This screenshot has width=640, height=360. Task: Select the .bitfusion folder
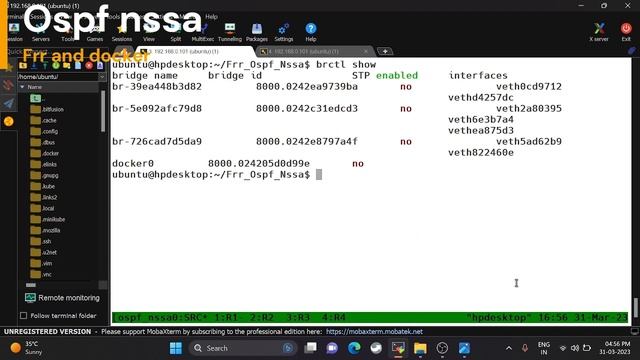coord(47,109)
